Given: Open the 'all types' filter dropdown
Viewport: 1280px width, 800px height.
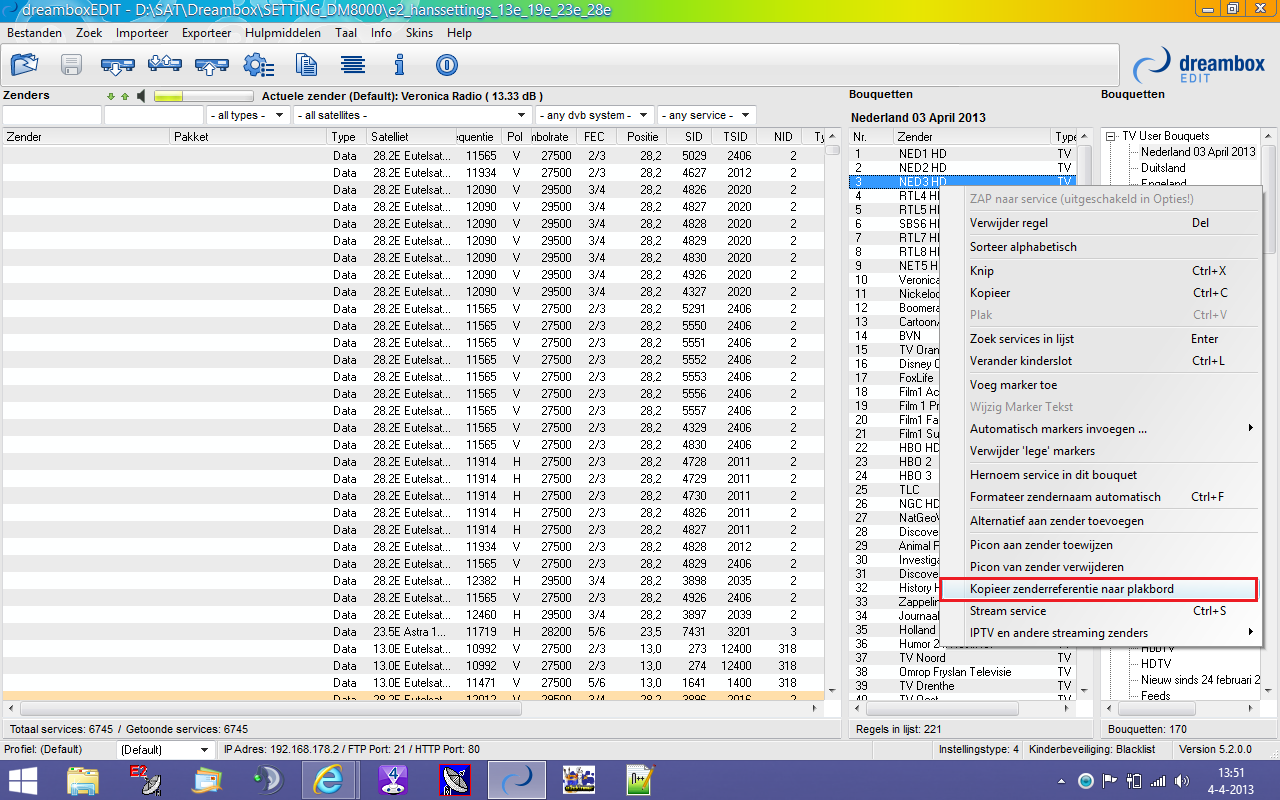Looking at the screenshot, I should tap(247, 116).
